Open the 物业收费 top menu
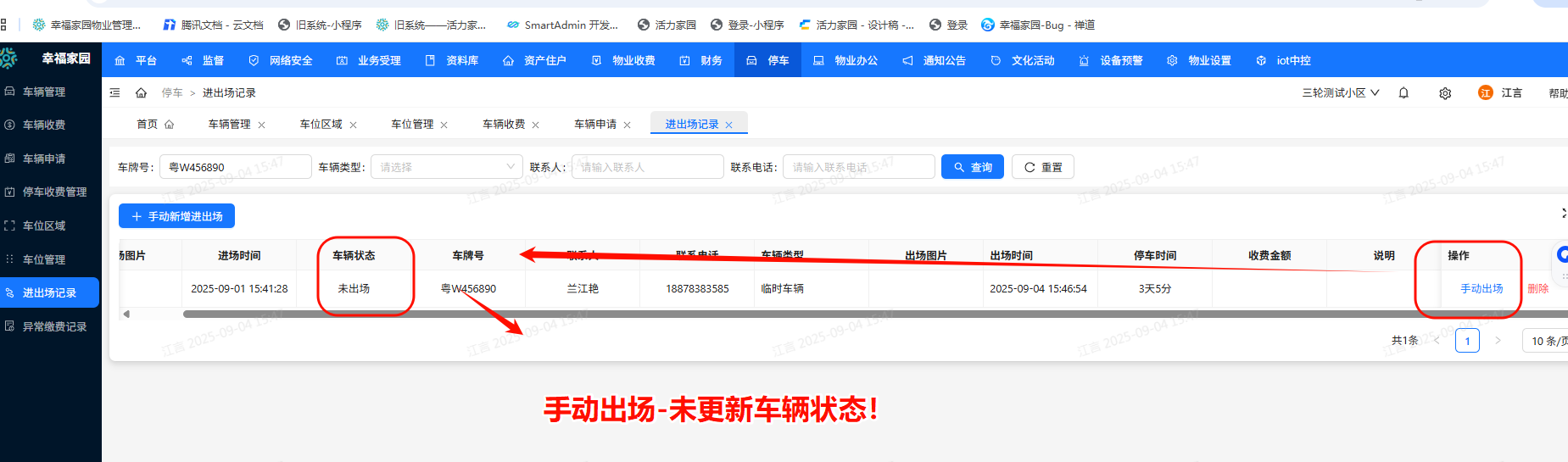Image resolution: width=1568 pixels, height=462 pixels. [x=623, y=60]
